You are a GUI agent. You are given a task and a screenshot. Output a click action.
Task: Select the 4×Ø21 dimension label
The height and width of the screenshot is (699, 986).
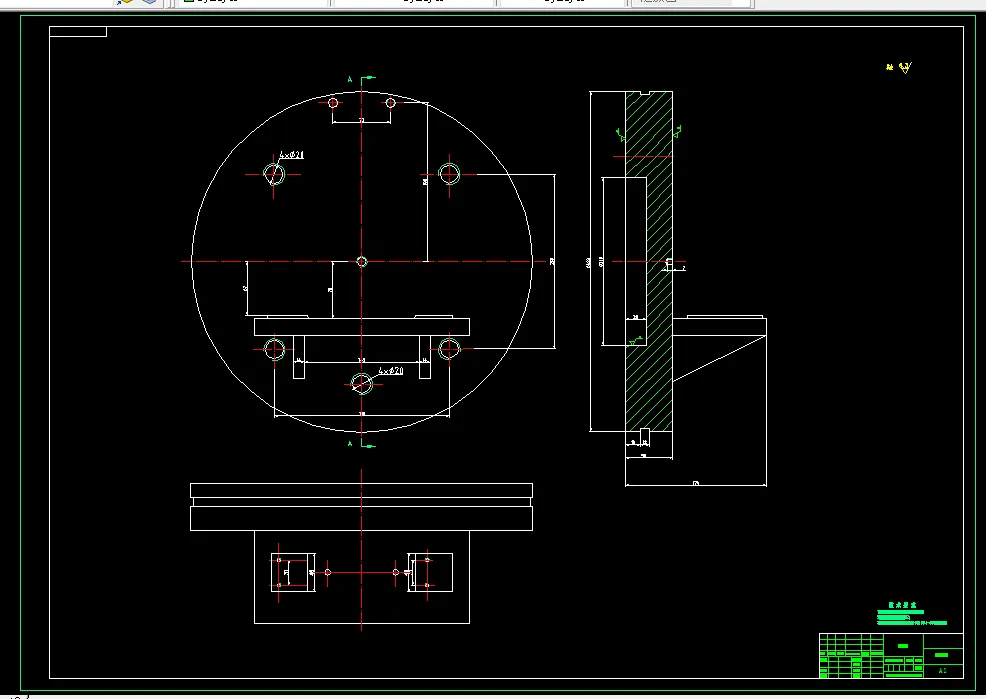(x=292, y=155)
